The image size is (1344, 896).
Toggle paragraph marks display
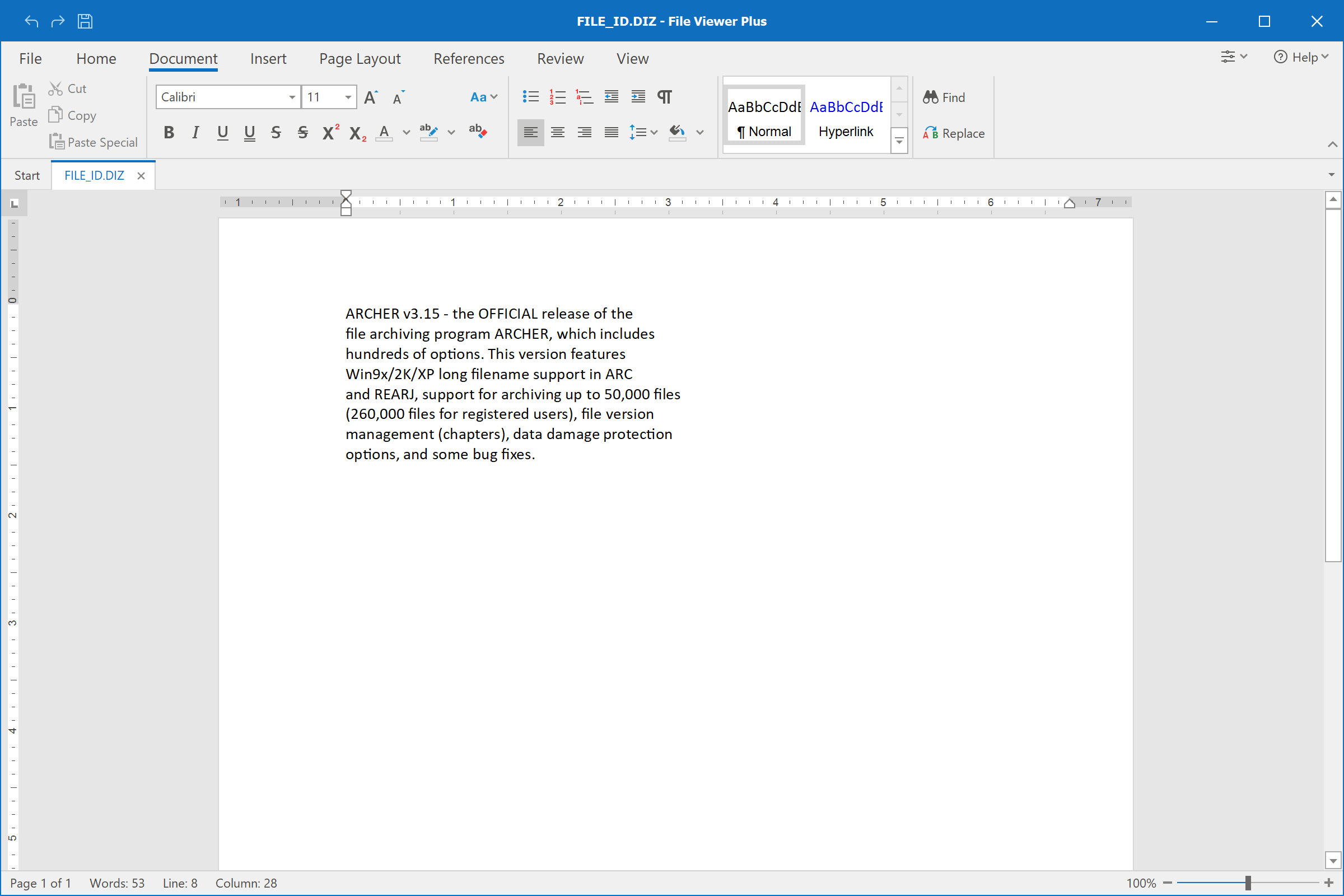click(665, 96)
